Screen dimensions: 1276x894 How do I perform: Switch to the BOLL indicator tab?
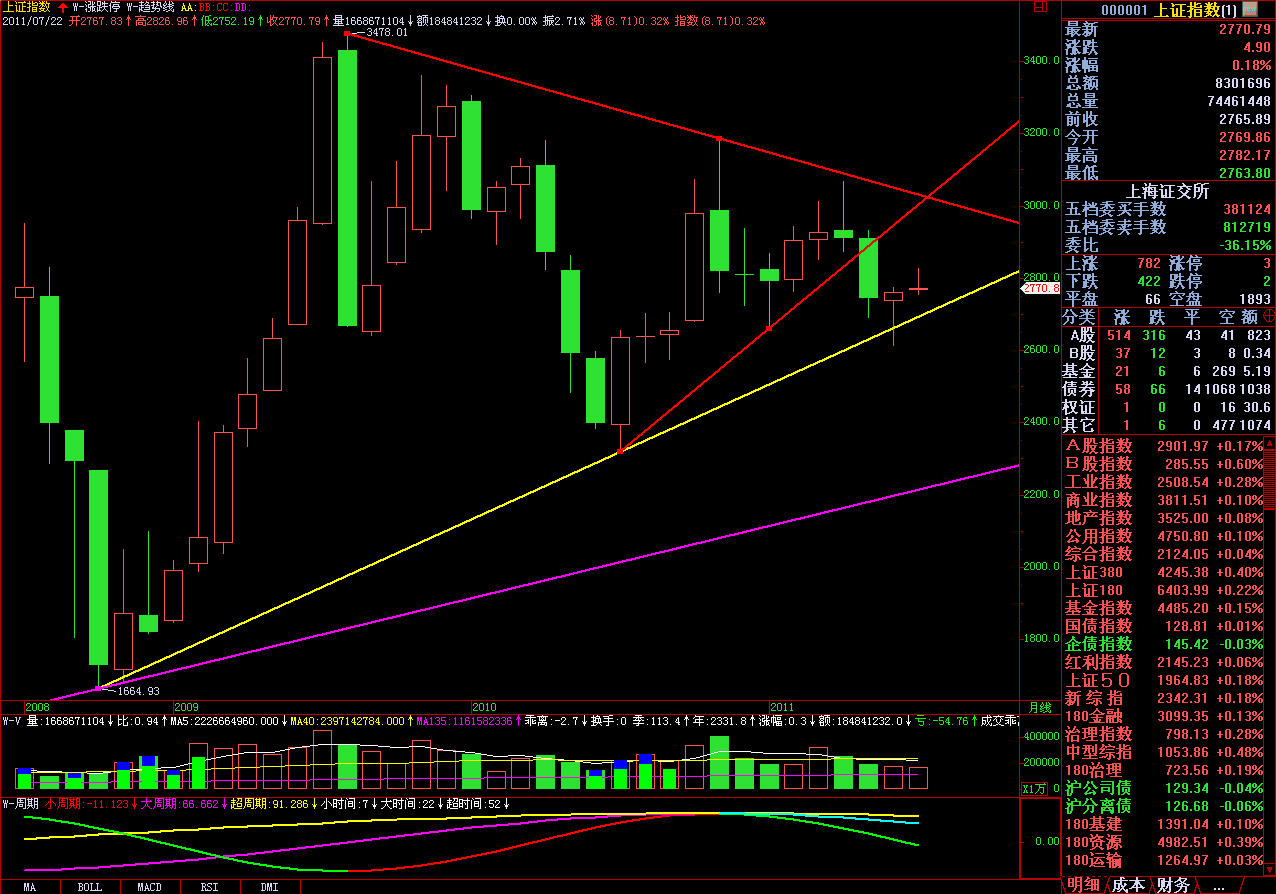pyautogui.click(x=90, y=887)
